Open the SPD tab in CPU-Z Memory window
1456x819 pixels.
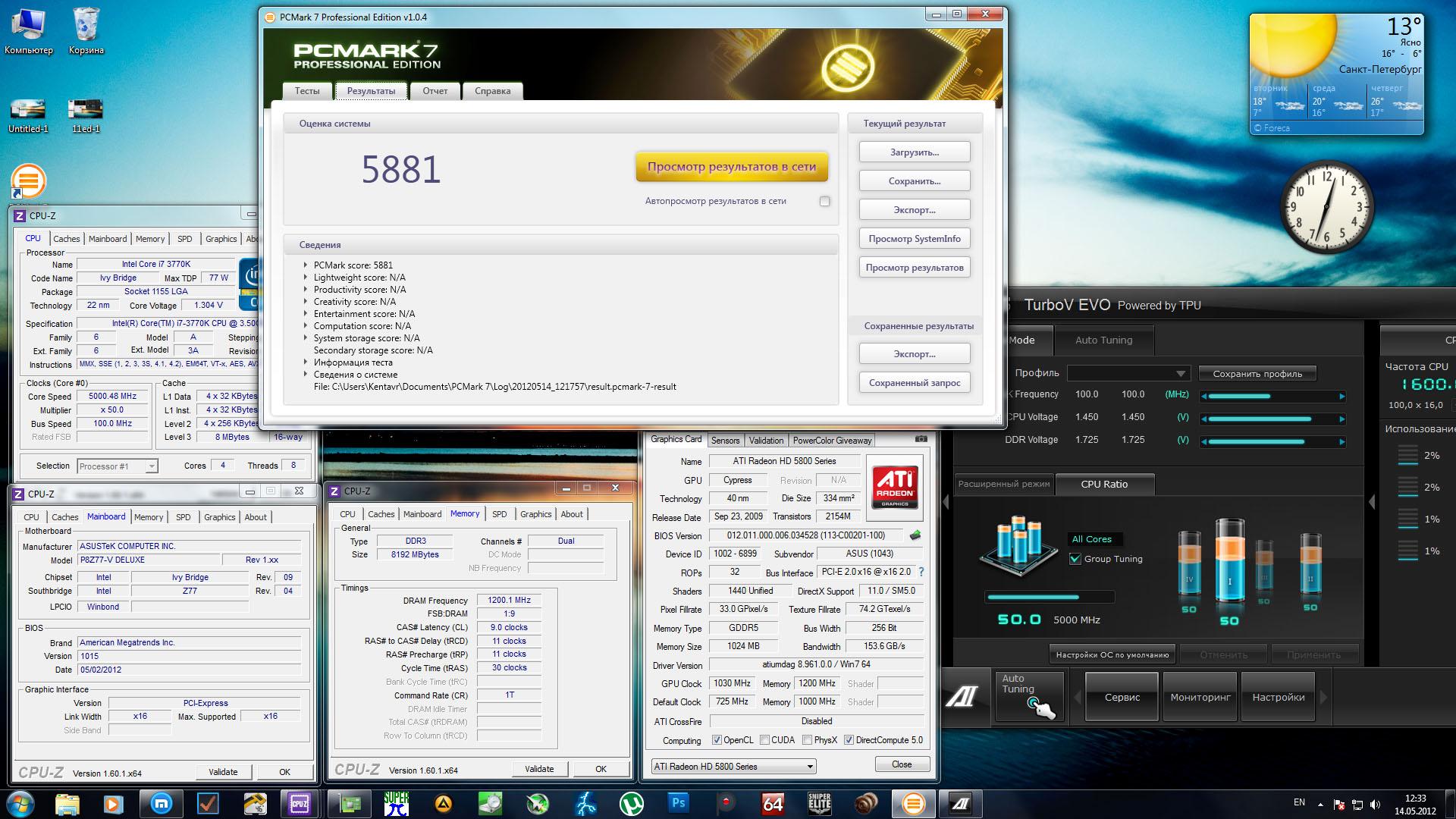499,514
